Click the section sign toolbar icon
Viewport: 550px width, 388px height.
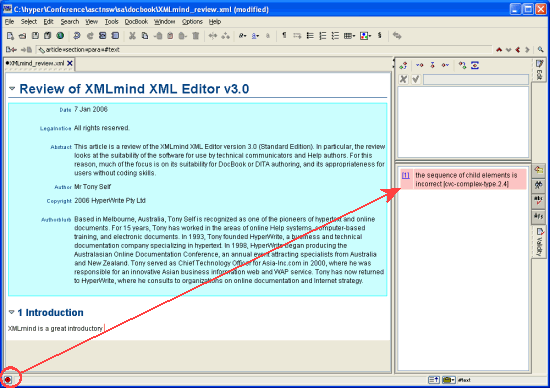(x=380, y=35)
